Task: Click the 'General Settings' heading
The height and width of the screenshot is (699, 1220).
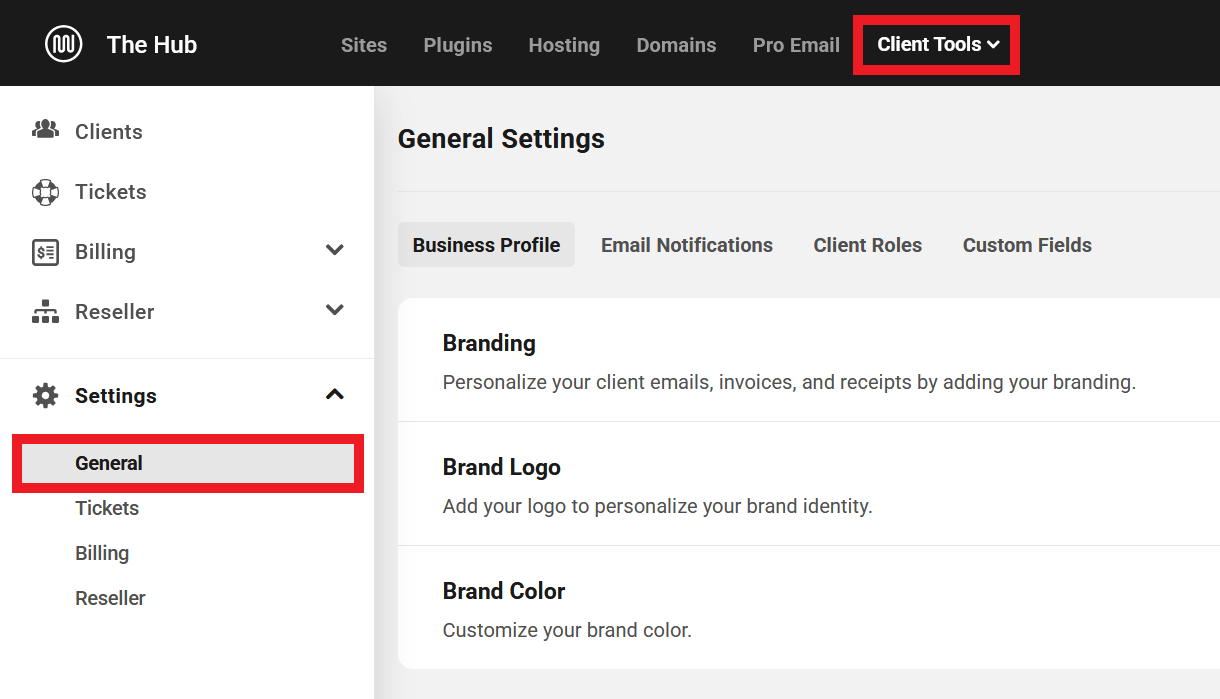Action: [501, 138]
